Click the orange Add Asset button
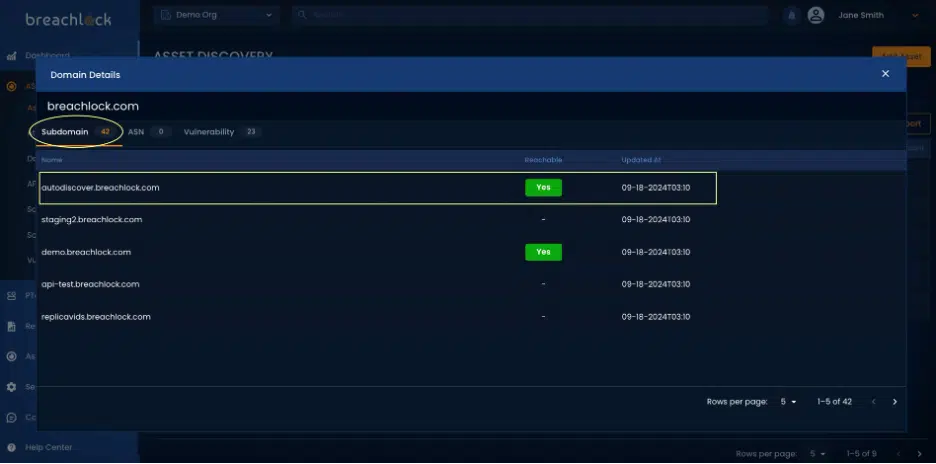936x464 pixels. 901,57
